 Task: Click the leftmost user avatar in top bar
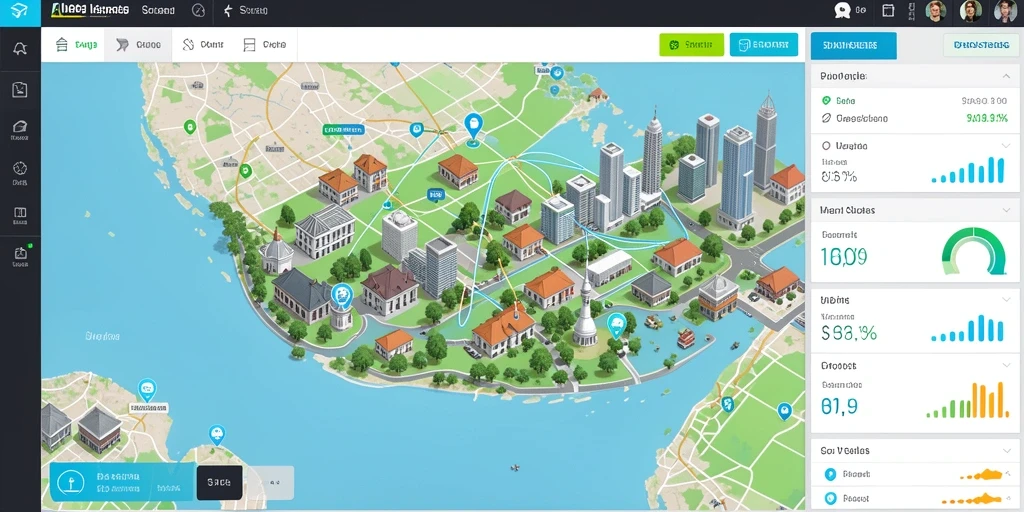pyautogui.click(x=935, y=10)
